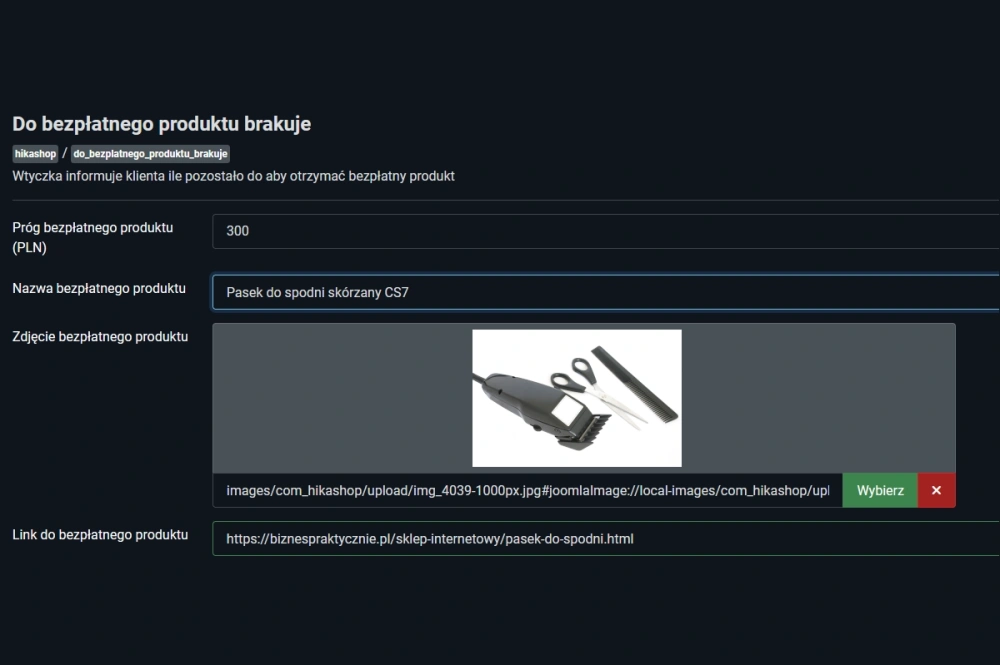Click the do_bezpłatnego_produktu_brakuje badge

pos(151,154)
